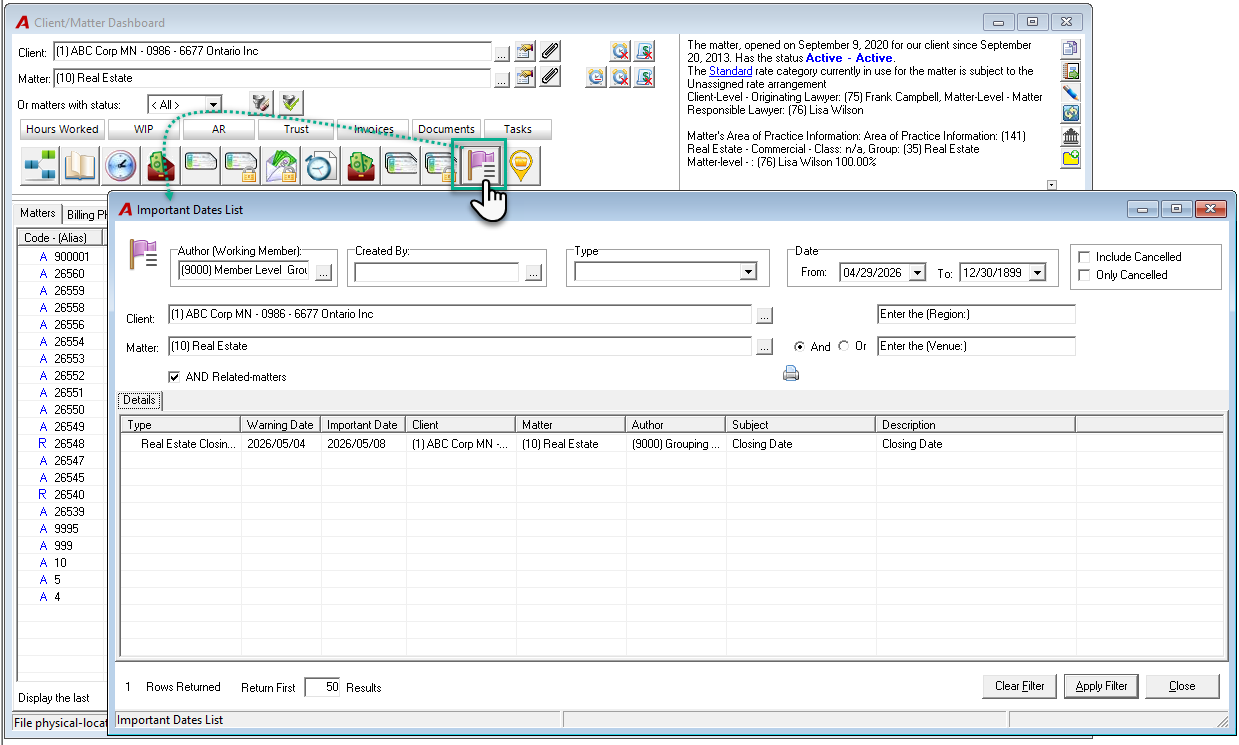
Task: Click the copy documents icon beside matter summary
Action: pyautogui.click(x=1071, y=49)
